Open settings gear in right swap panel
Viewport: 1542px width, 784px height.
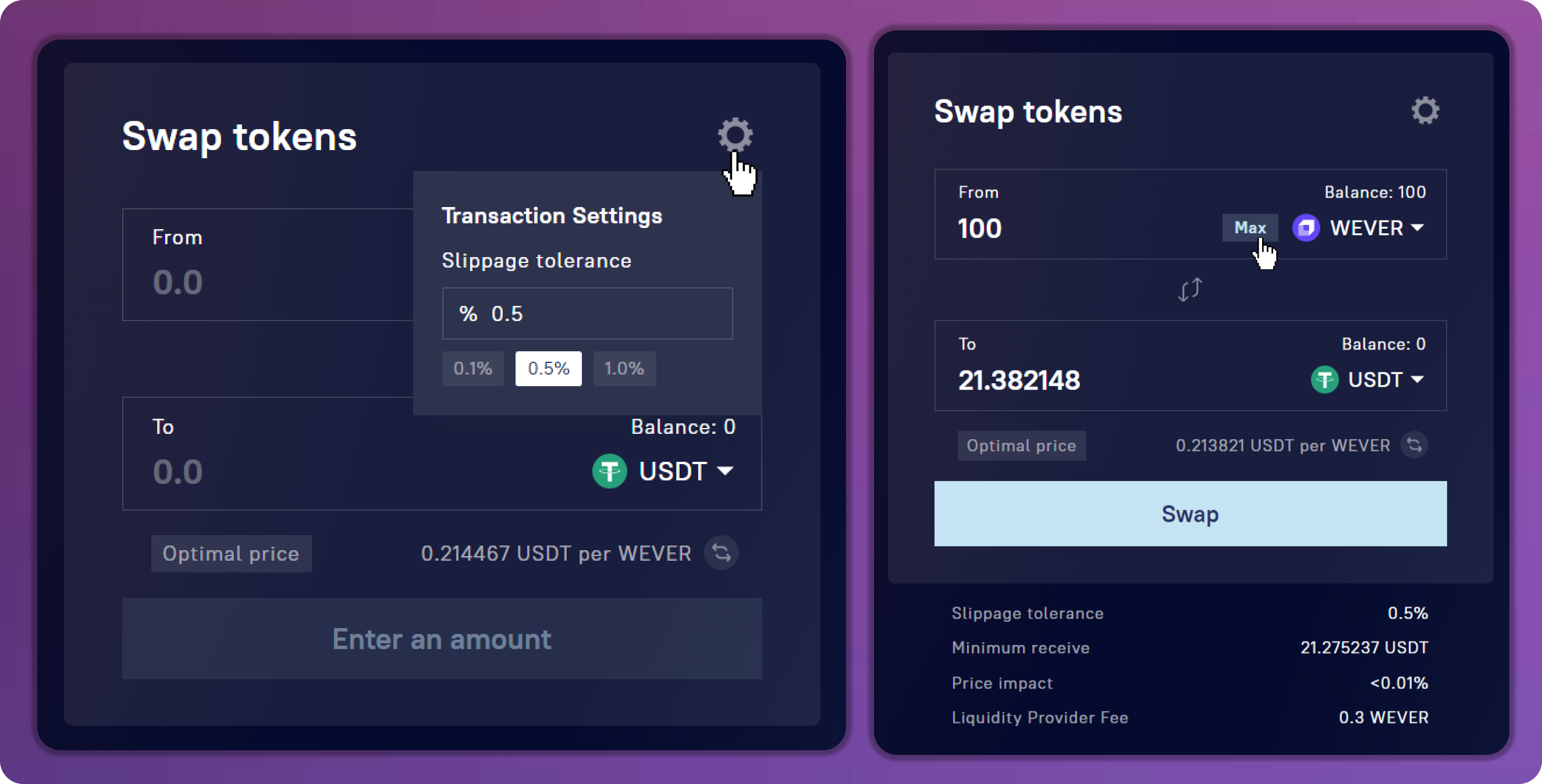coord(1424,111)
